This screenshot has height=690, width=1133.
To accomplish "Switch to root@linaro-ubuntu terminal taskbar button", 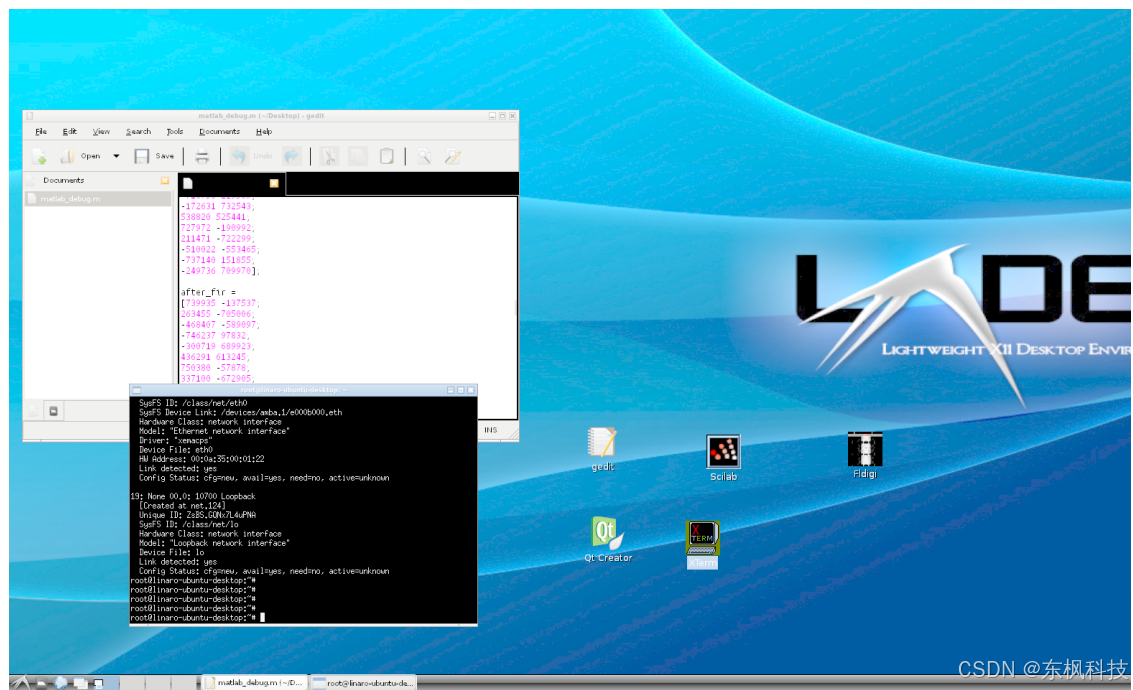I will click(363, 682).
